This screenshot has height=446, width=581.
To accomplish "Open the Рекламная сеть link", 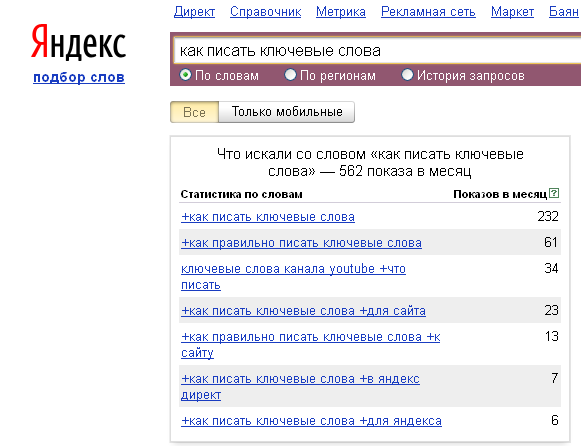I will tap(428, 11).
